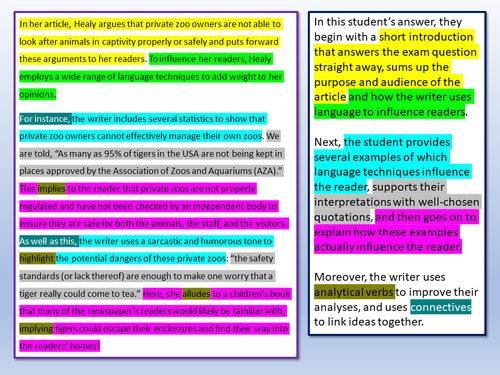This screenshot has width=500, height=375.
Task: Click magenta 'the readers' homes!' text
Action: 60,346
